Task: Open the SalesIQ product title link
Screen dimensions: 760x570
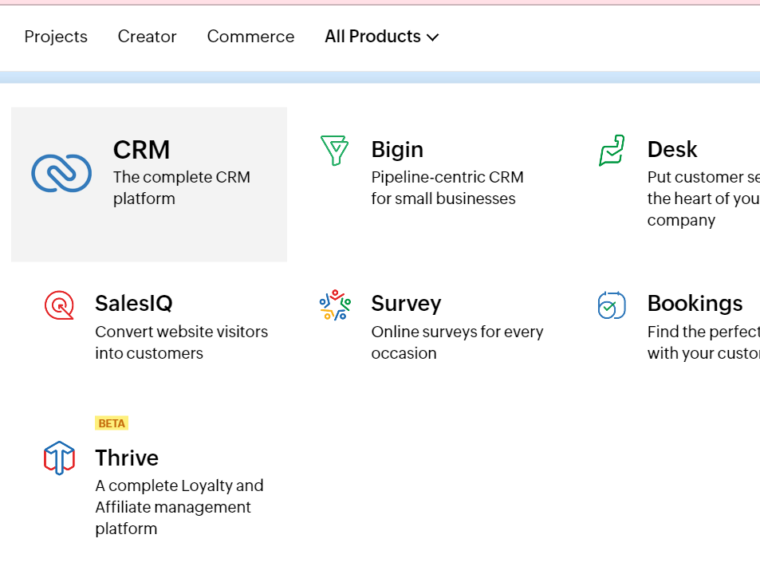Action: coord(134,303)
